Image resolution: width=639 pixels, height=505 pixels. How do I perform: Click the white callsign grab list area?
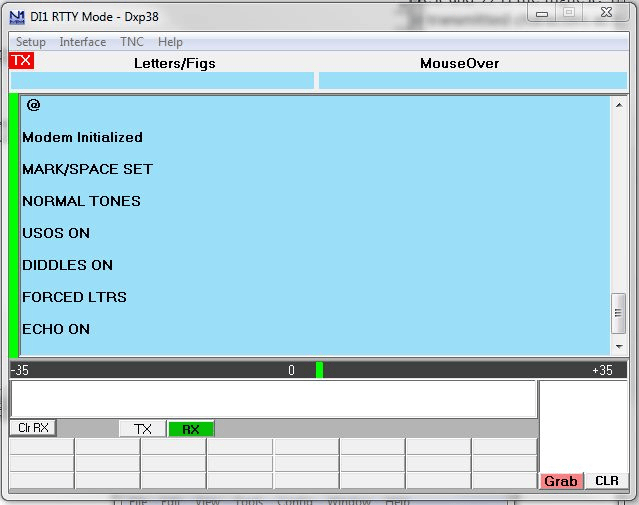[x=584, y=427]
